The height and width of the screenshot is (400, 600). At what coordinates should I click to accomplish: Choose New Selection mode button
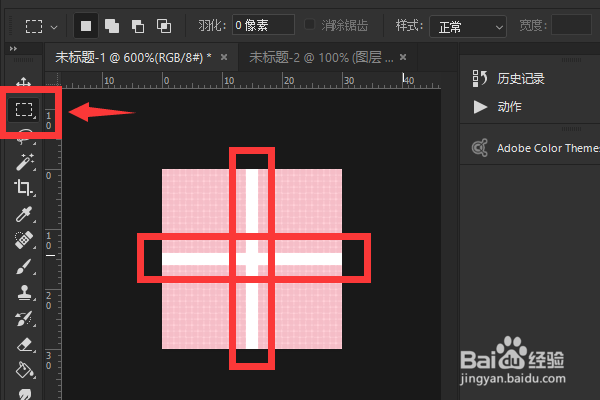point(86,26)
